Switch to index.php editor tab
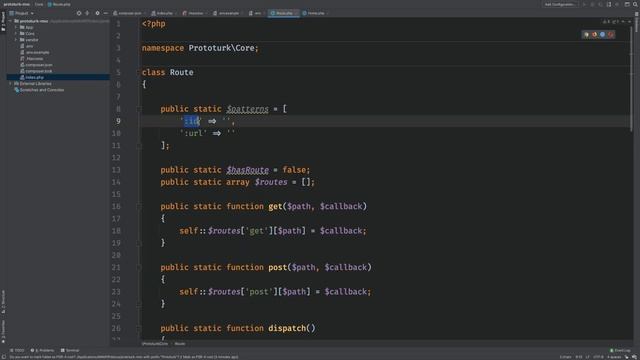 pyautogui.click(x=164, y=13)
